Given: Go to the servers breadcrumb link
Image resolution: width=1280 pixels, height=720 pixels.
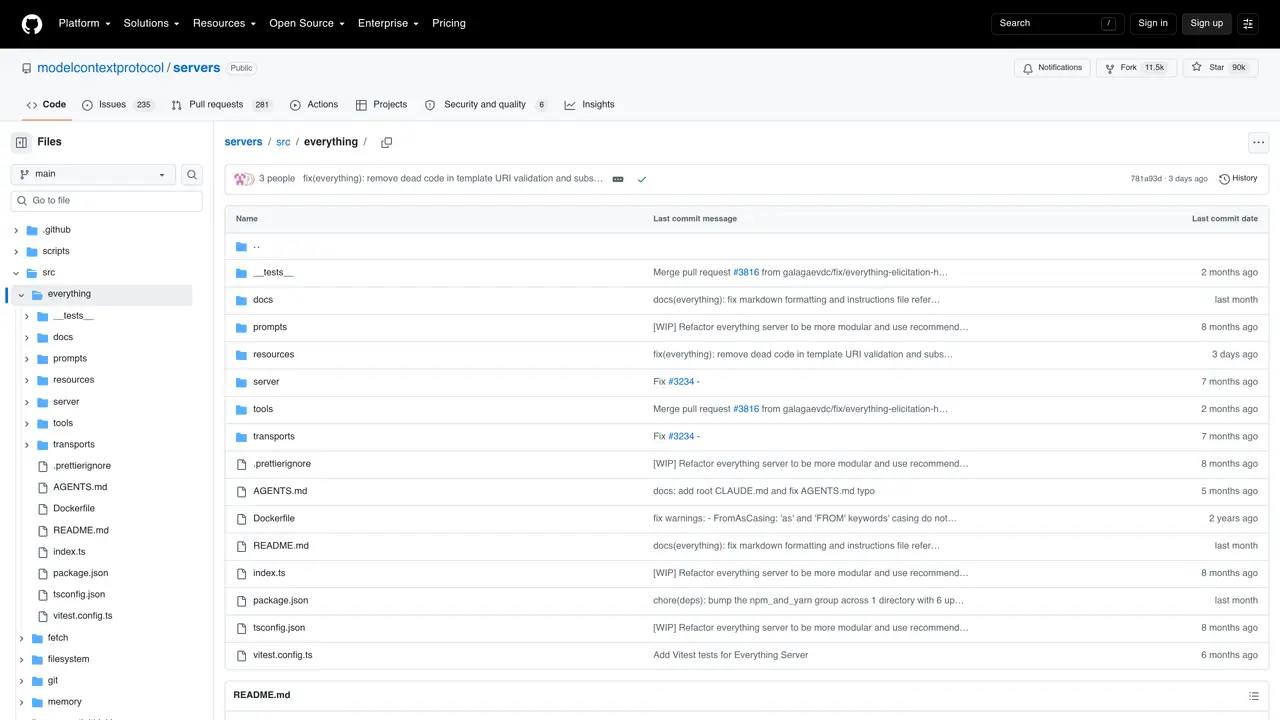Looking at the screenshot, I should click(243, 142).
